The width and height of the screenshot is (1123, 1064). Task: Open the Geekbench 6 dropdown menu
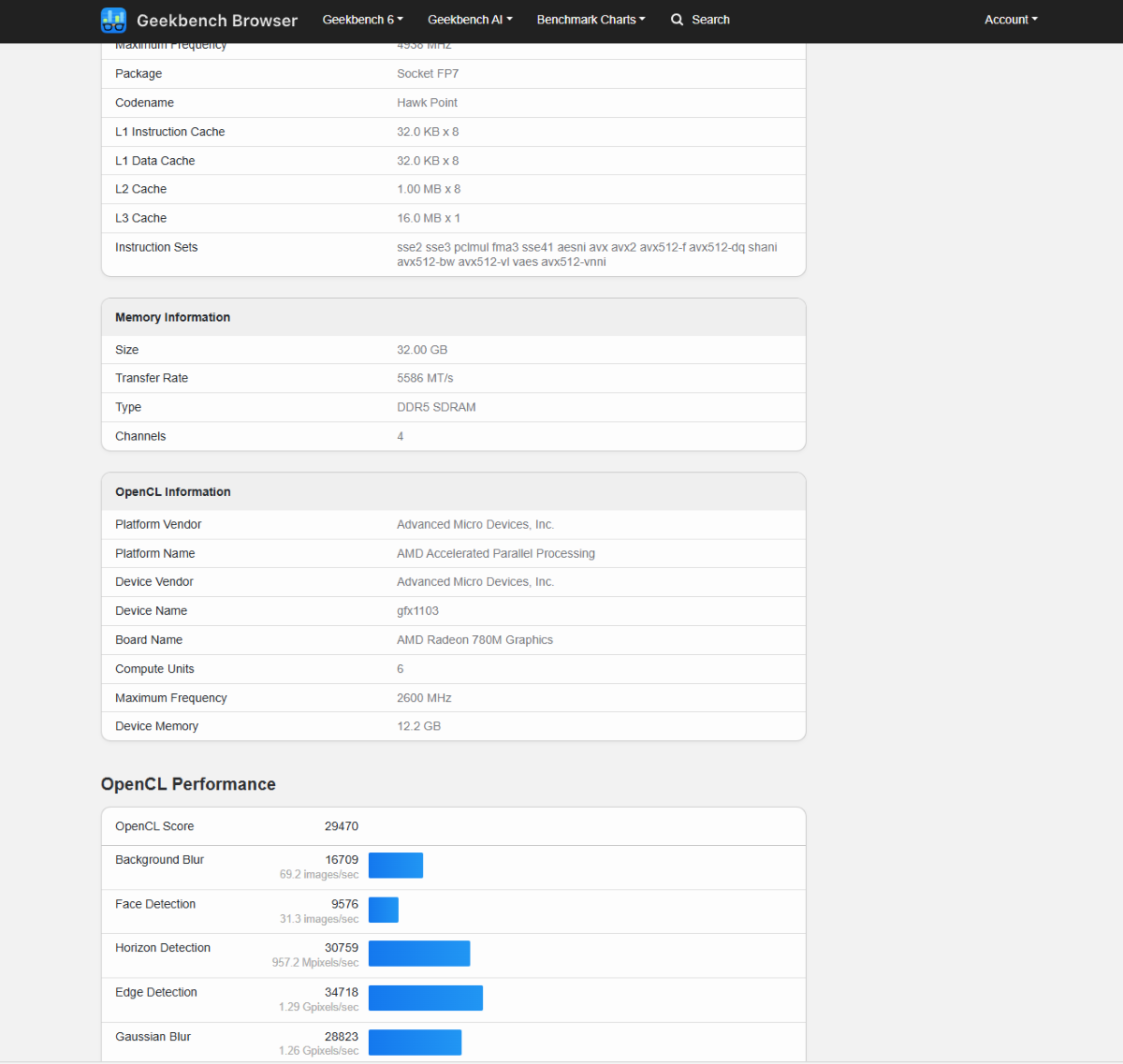pyautogui.click(x=363, y=20)
